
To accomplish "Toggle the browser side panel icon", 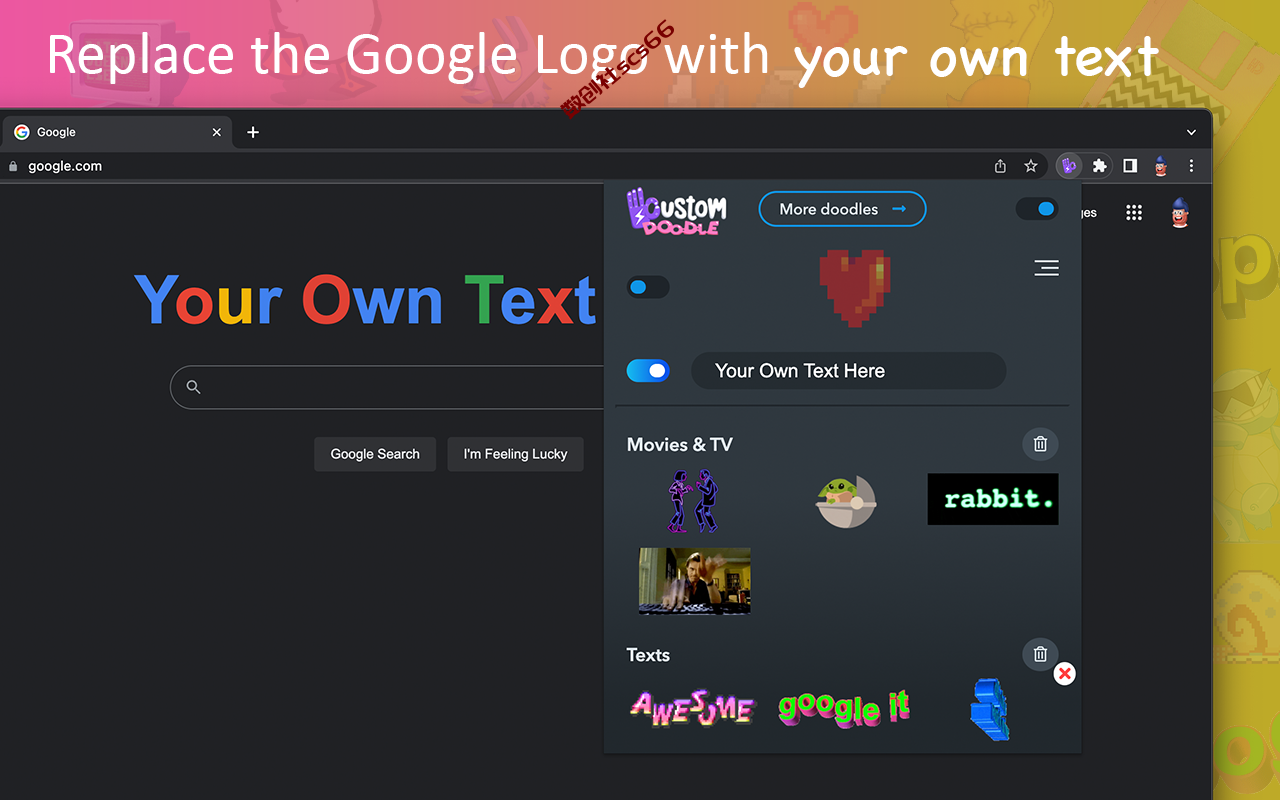I will click(x=1130, y=166).
